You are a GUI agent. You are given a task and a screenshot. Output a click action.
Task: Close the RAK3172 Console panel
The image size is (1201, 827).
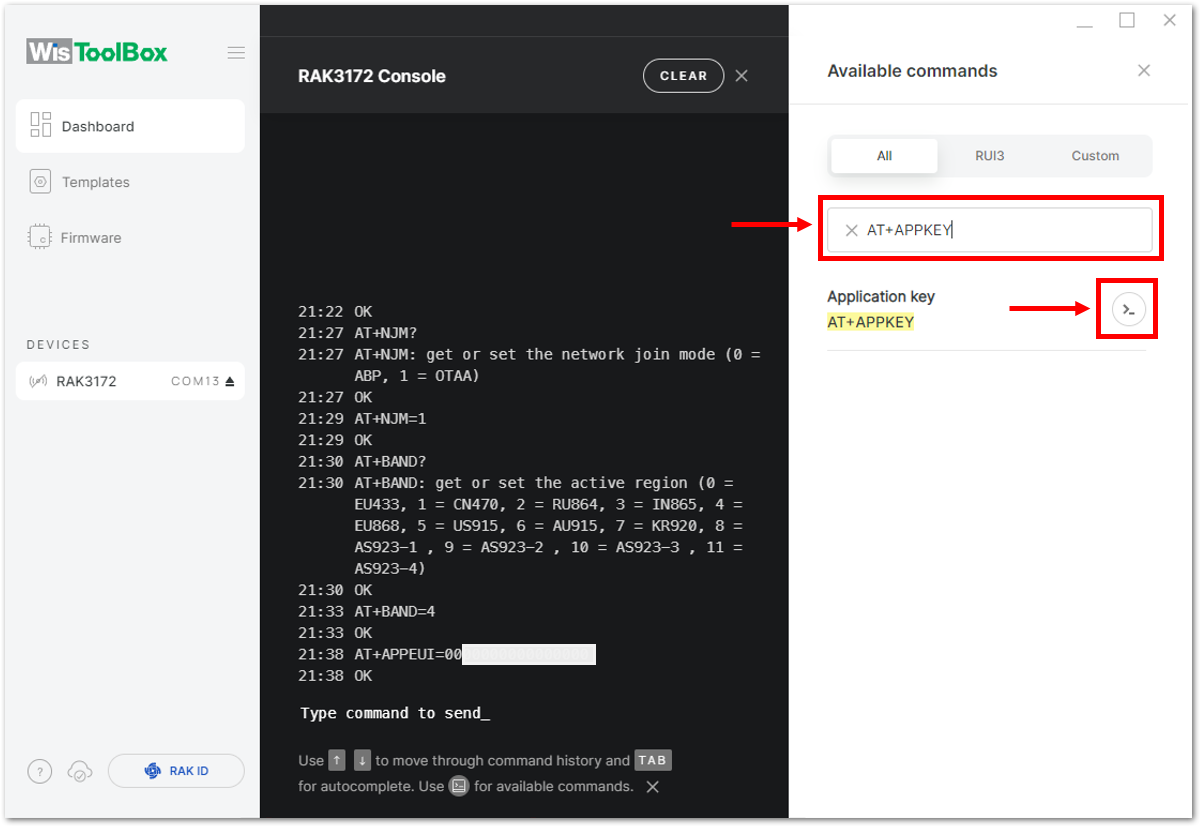(741, 76)
